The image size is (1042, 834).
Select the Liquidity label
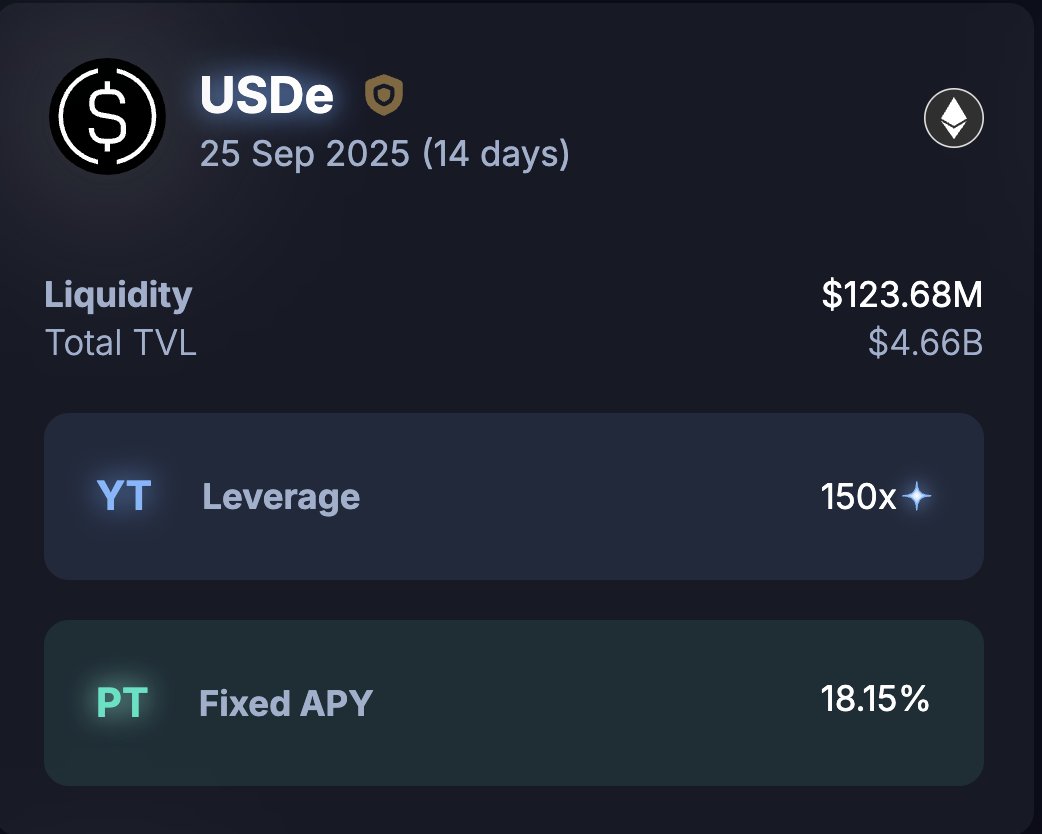[x=118, y=295]
